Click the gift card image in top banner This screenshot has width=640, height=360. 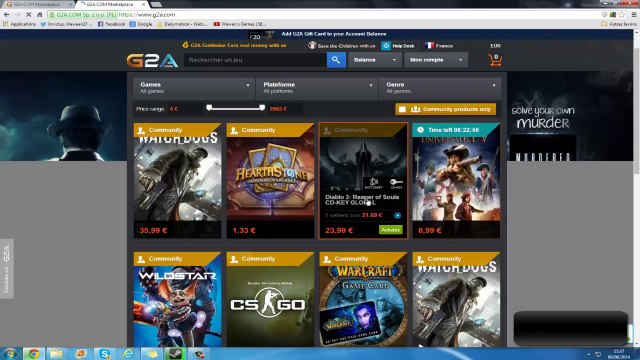point(262,35)
